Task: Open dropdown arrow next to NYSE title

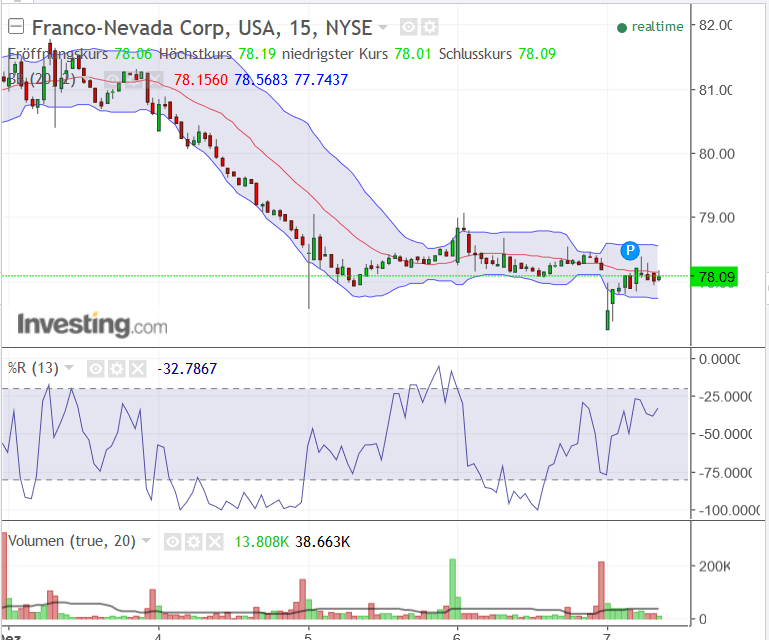Action: pyautogui.click(x=383, y=27)
